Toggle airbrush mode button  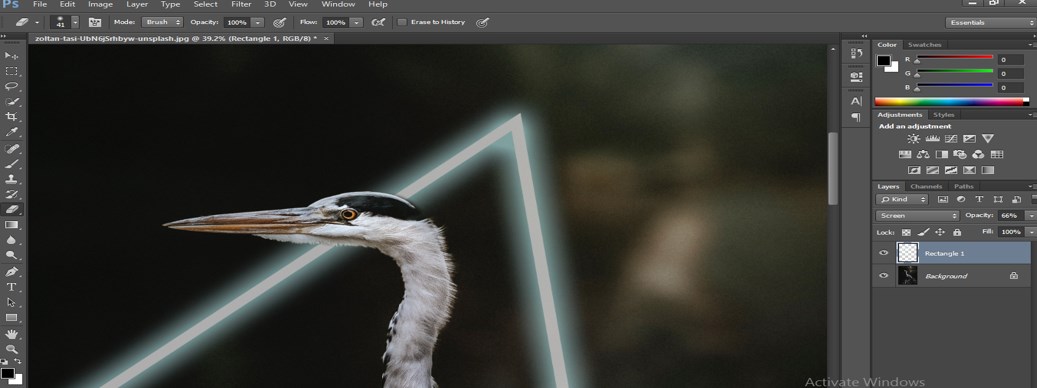[378, 22]
